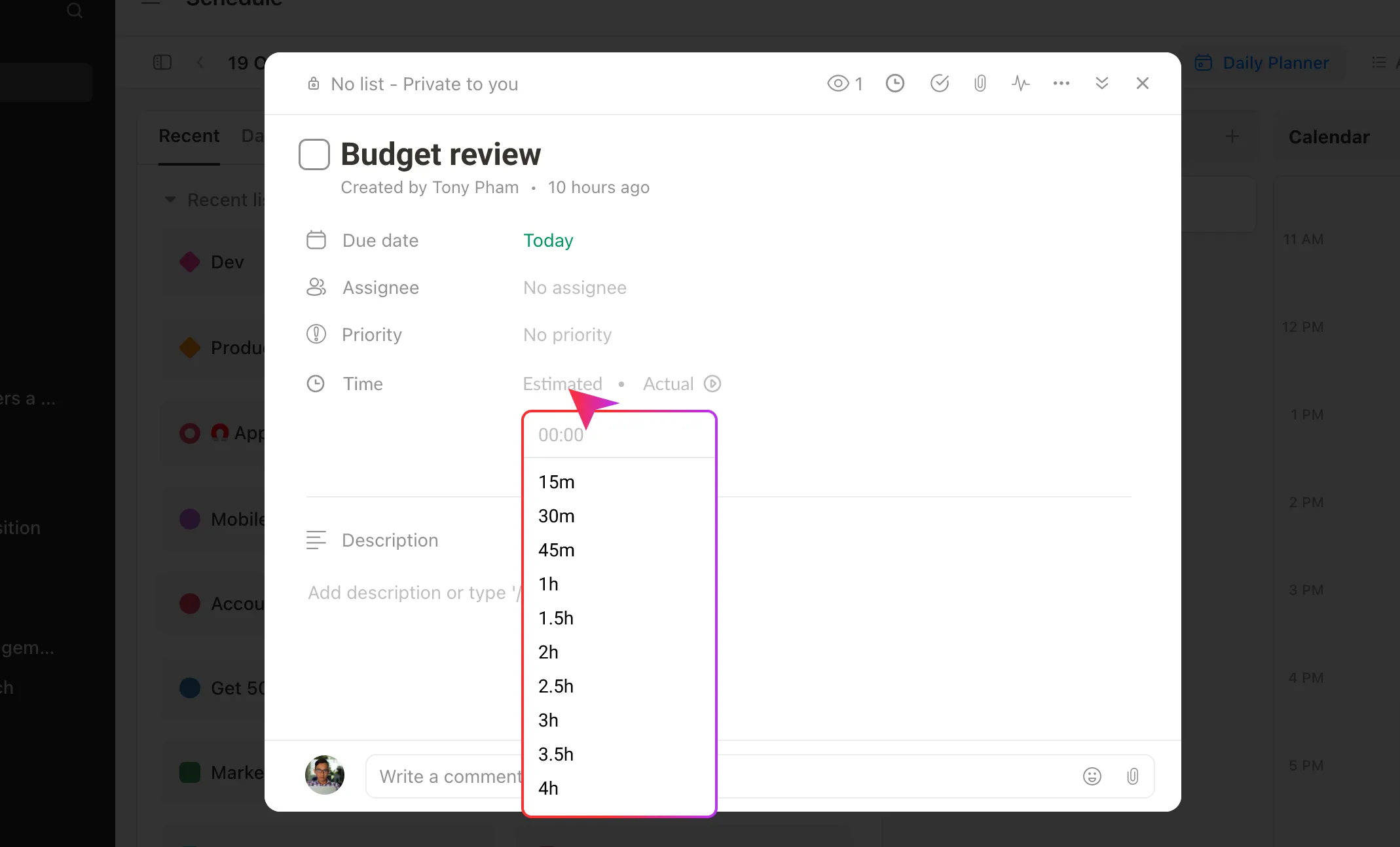The image size is (1400, 847).
Task: Select 45m in the time dropdown
Action: [x=556, y=550]
